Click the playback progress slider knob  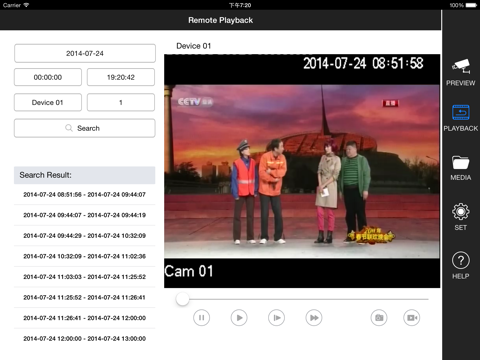tap(182, 299)
